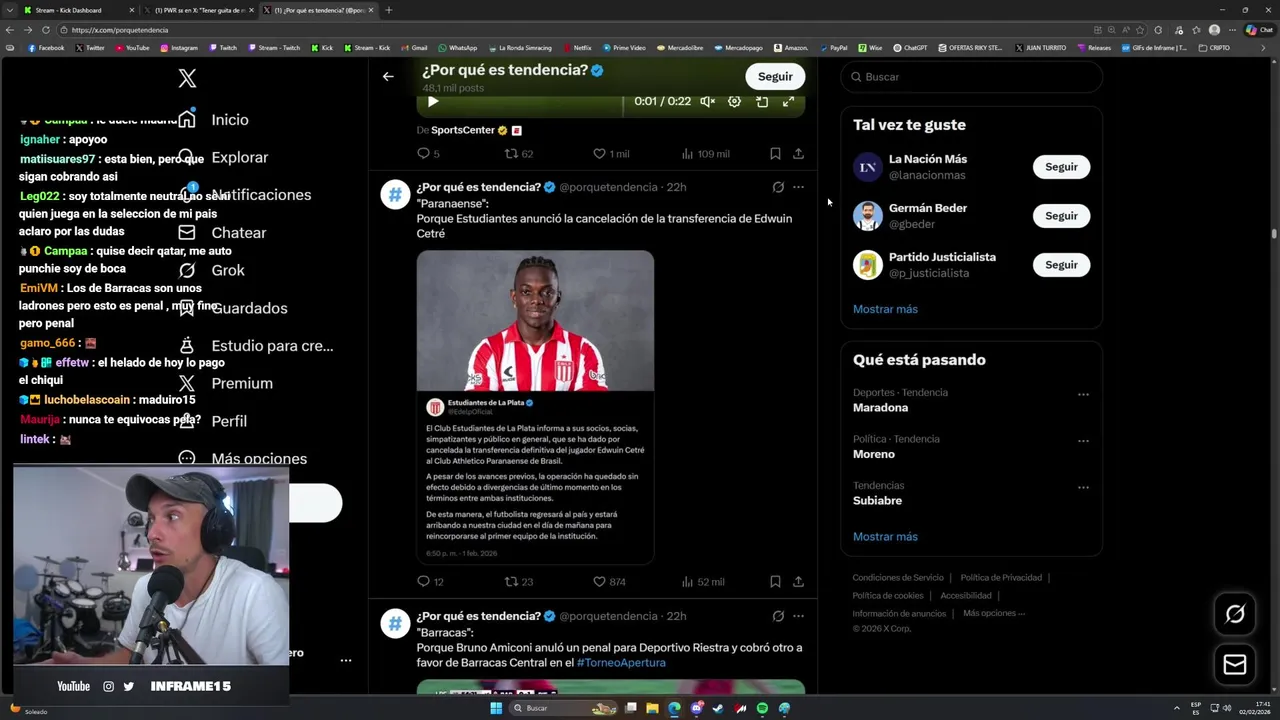Like the Paranaense post with 874 likes
The height and width of the screenshot is (720, 1280).
click(x=609, y=581)
